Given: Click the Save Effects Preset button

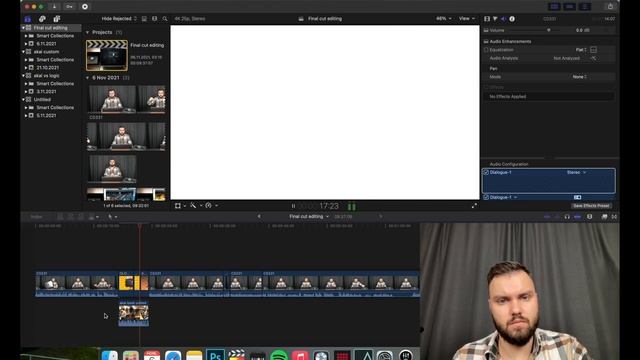Looking at the screenshot, I should point(591,206).
